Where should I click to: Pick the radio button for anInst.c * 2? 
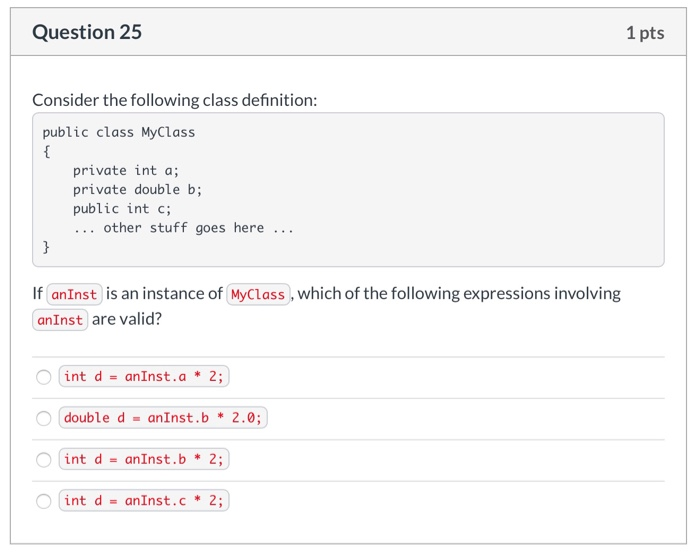[43, 501]
